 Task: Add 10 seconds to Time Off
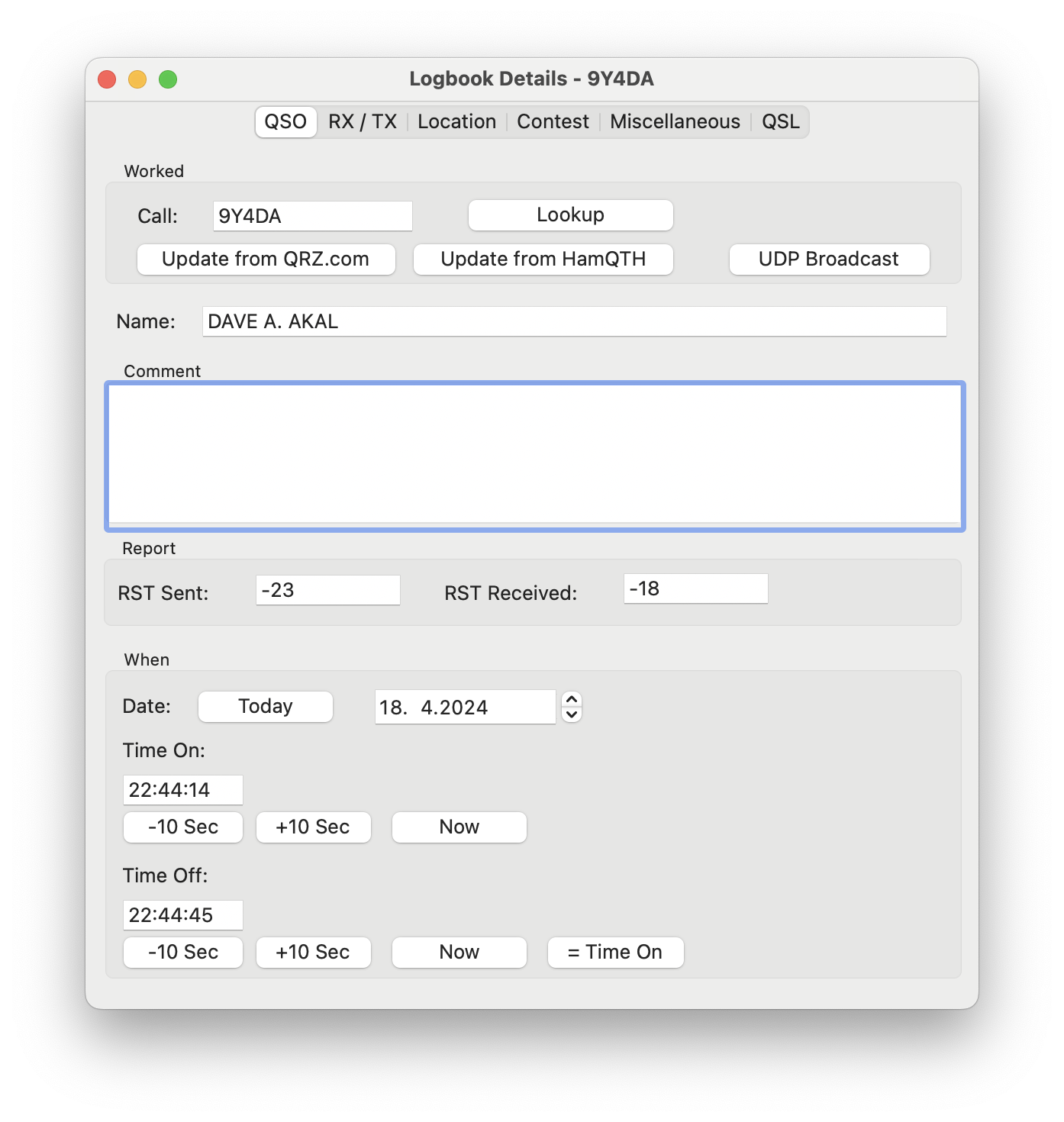tap(313, 953)
